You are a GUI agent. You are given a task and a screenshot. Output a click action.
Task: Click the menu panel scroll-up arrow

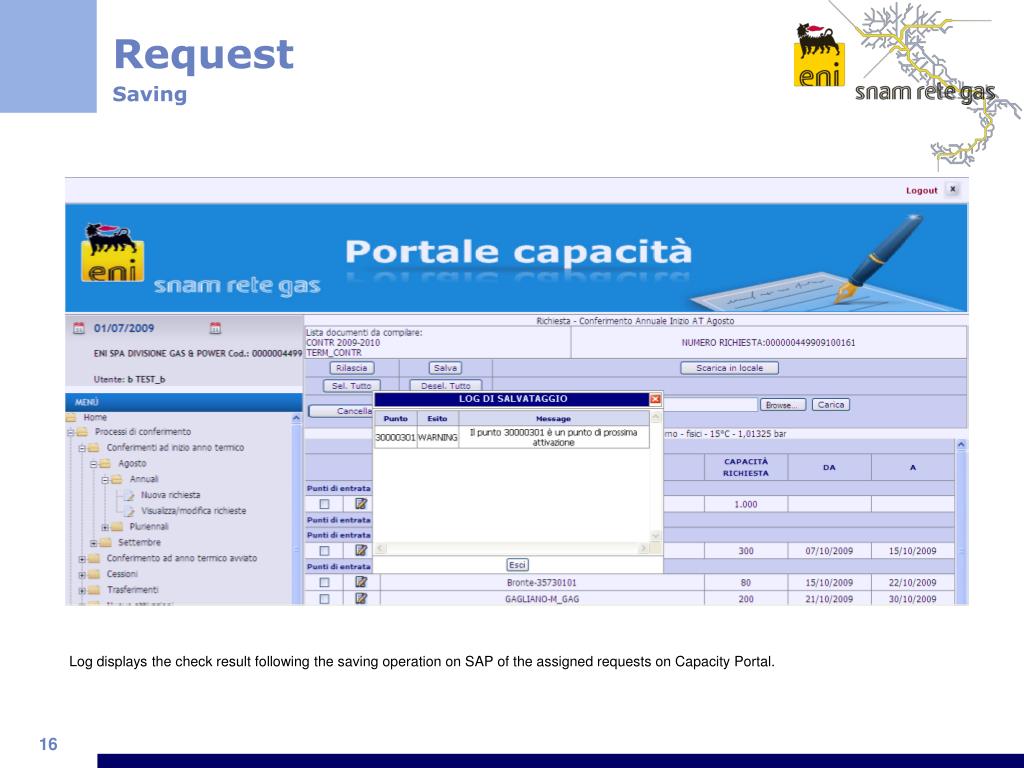point(296,418)
